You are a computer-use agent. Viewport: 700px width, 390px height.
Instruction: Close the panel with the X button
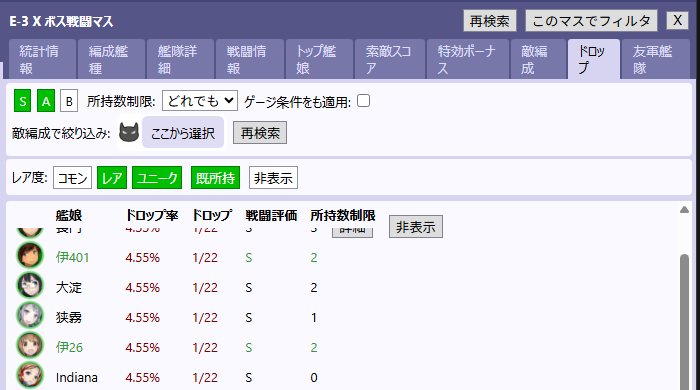pyautogui.click(x=677, y=21)
